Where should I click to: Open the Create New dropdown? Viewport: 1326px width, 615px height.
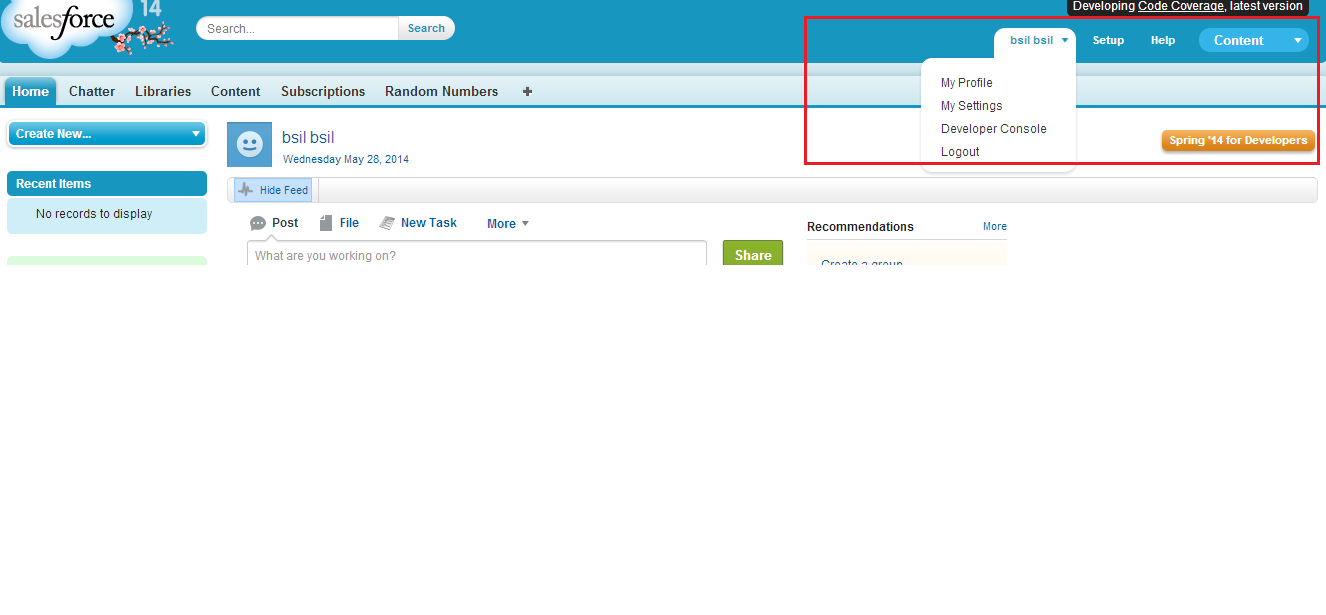tap(107, 134)
